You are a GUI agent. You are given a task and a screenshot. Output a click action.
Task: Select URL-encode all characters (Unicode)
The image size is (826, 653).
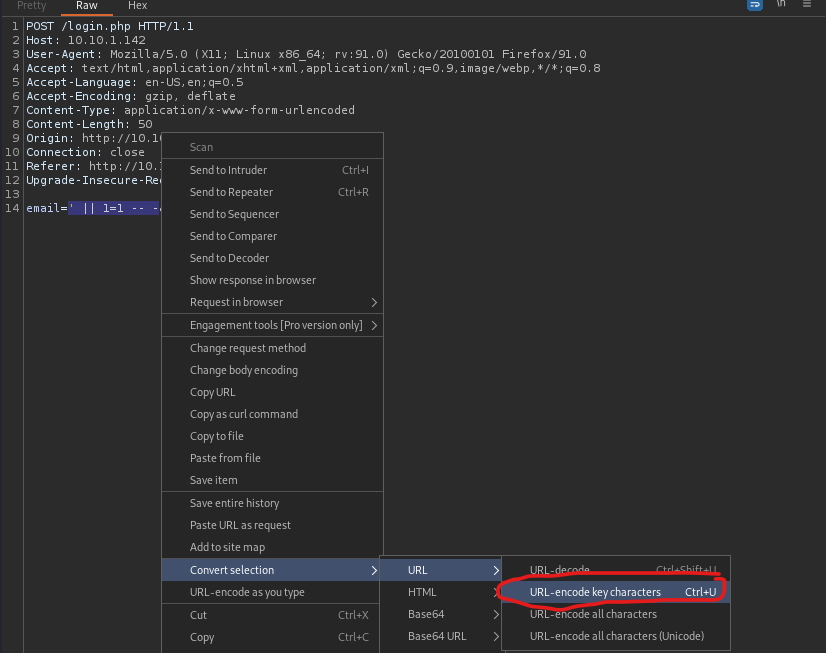click(616, 636)
